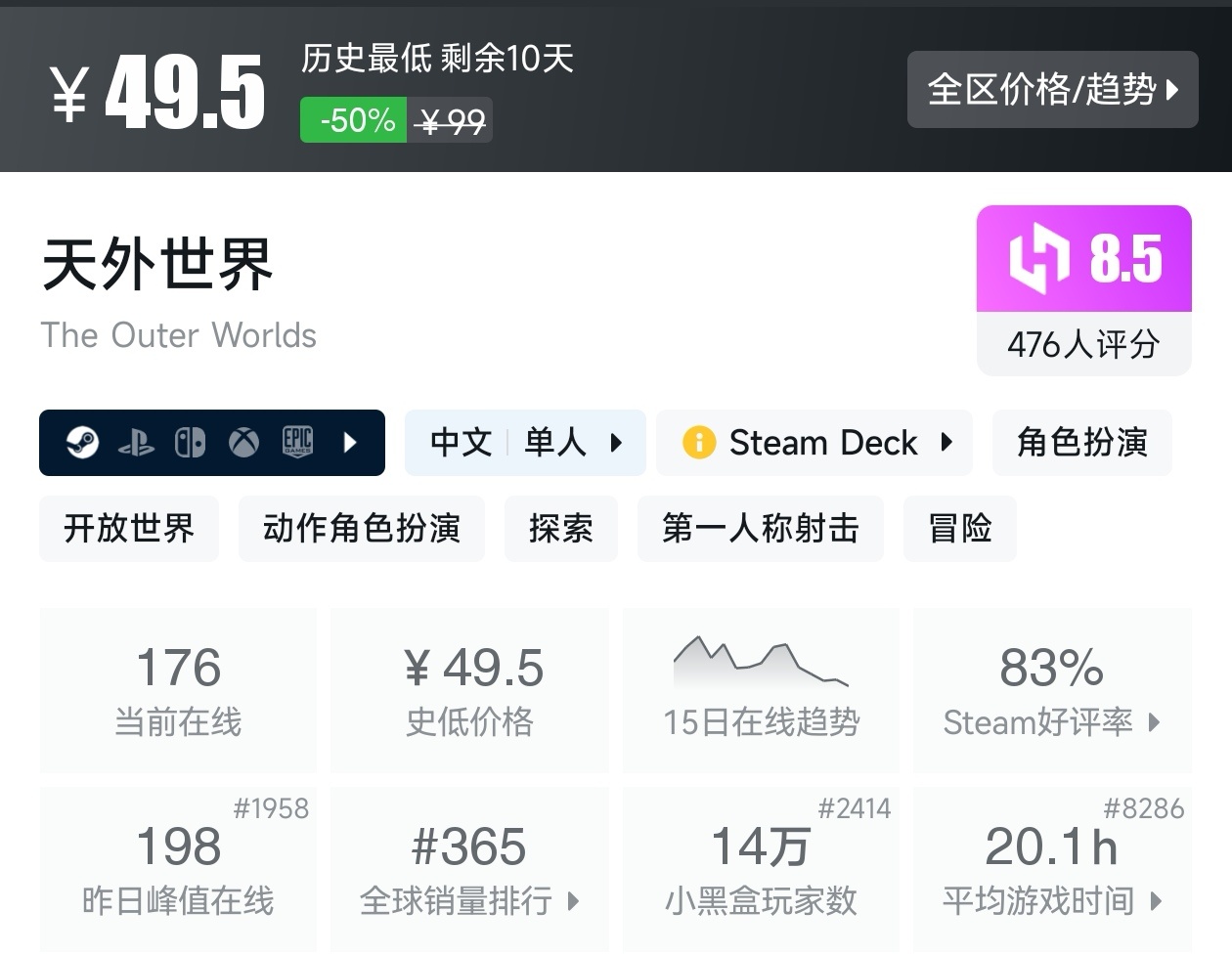Select the PlayStation platform icon
Image resolution: width=1232 pixels, height=955 pixels.
(138, 443)
